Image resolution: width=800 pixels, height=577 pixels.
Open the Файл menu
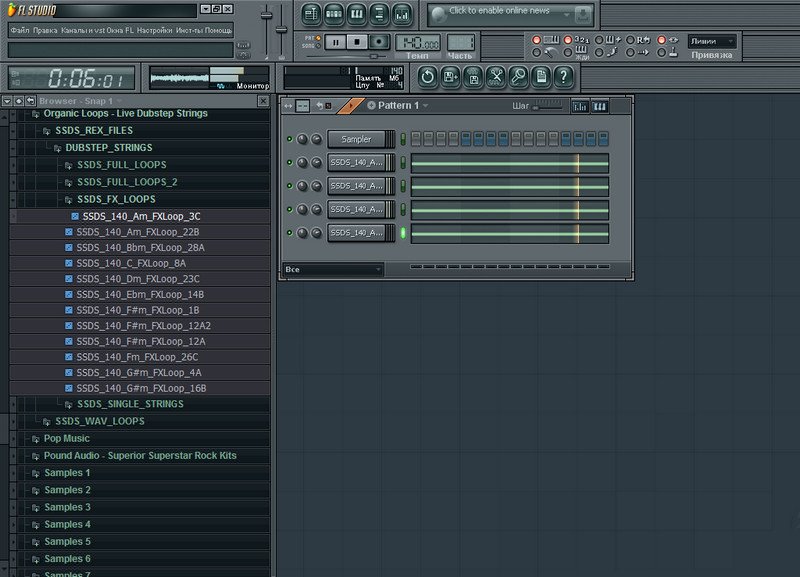coord(19,30)
